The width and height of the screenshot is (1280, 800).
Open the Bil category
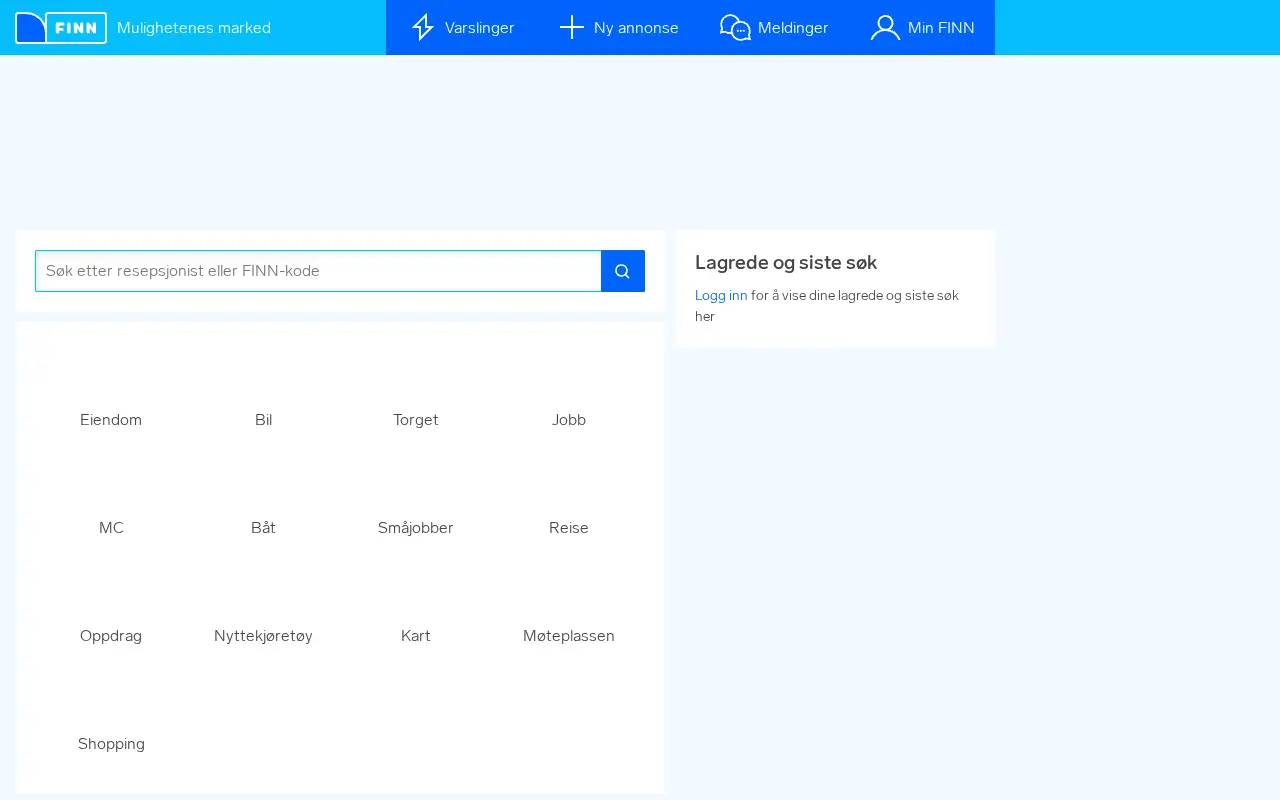click(263, 420)
